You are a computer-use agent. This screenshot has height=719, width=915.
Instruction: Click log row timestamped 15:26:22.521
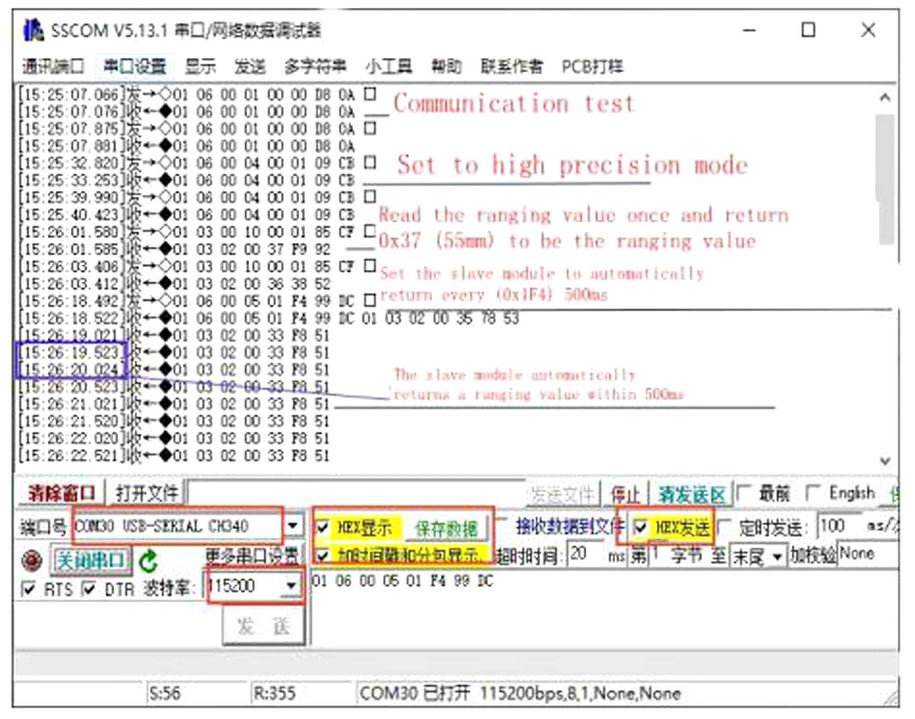click(x=174, y=456)
